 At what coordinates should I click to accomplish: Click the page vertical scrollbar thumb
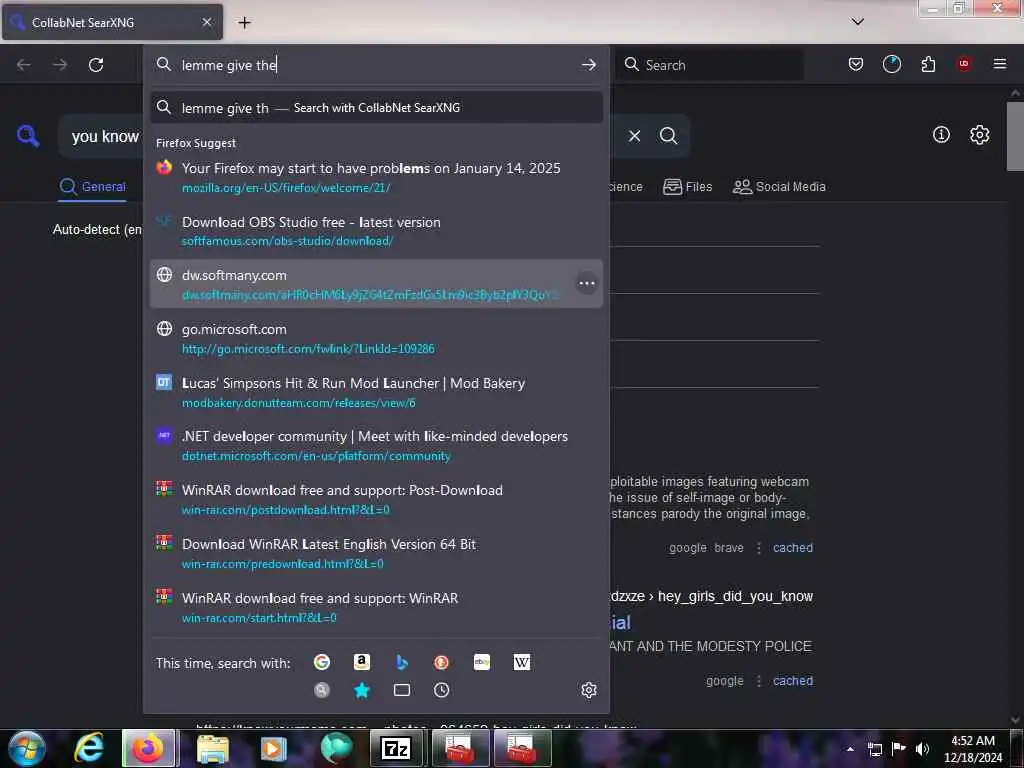click(x=1015, y=136)
